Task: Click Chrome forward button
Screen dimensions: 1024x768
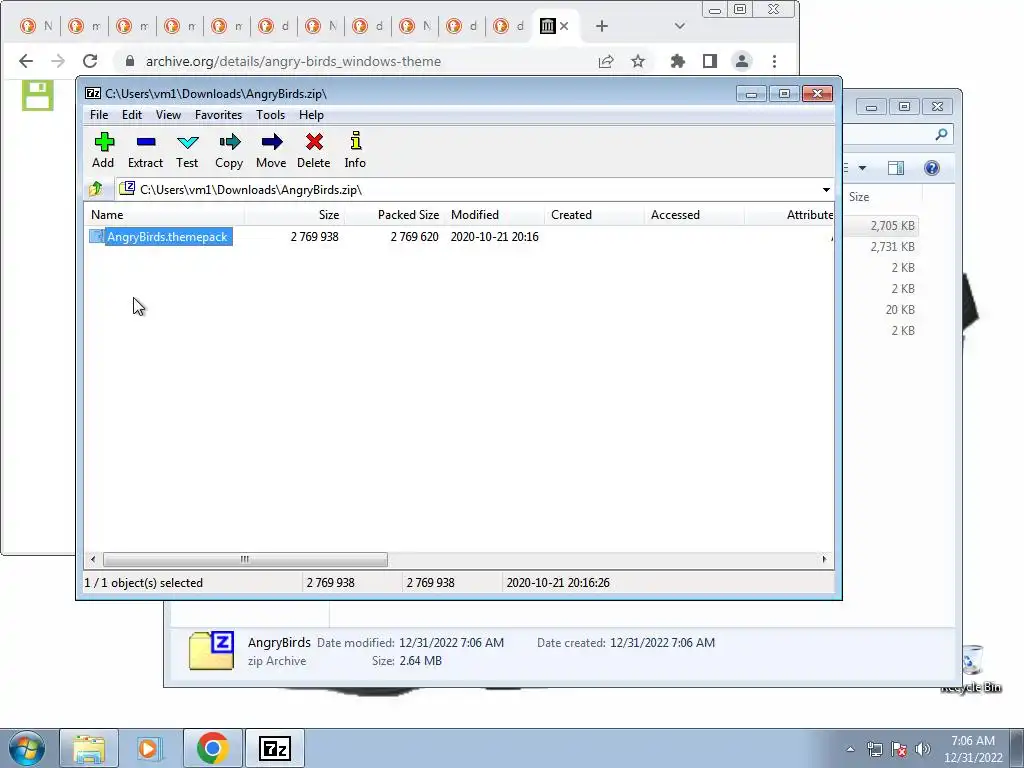Action: click(x=58, y=61)
